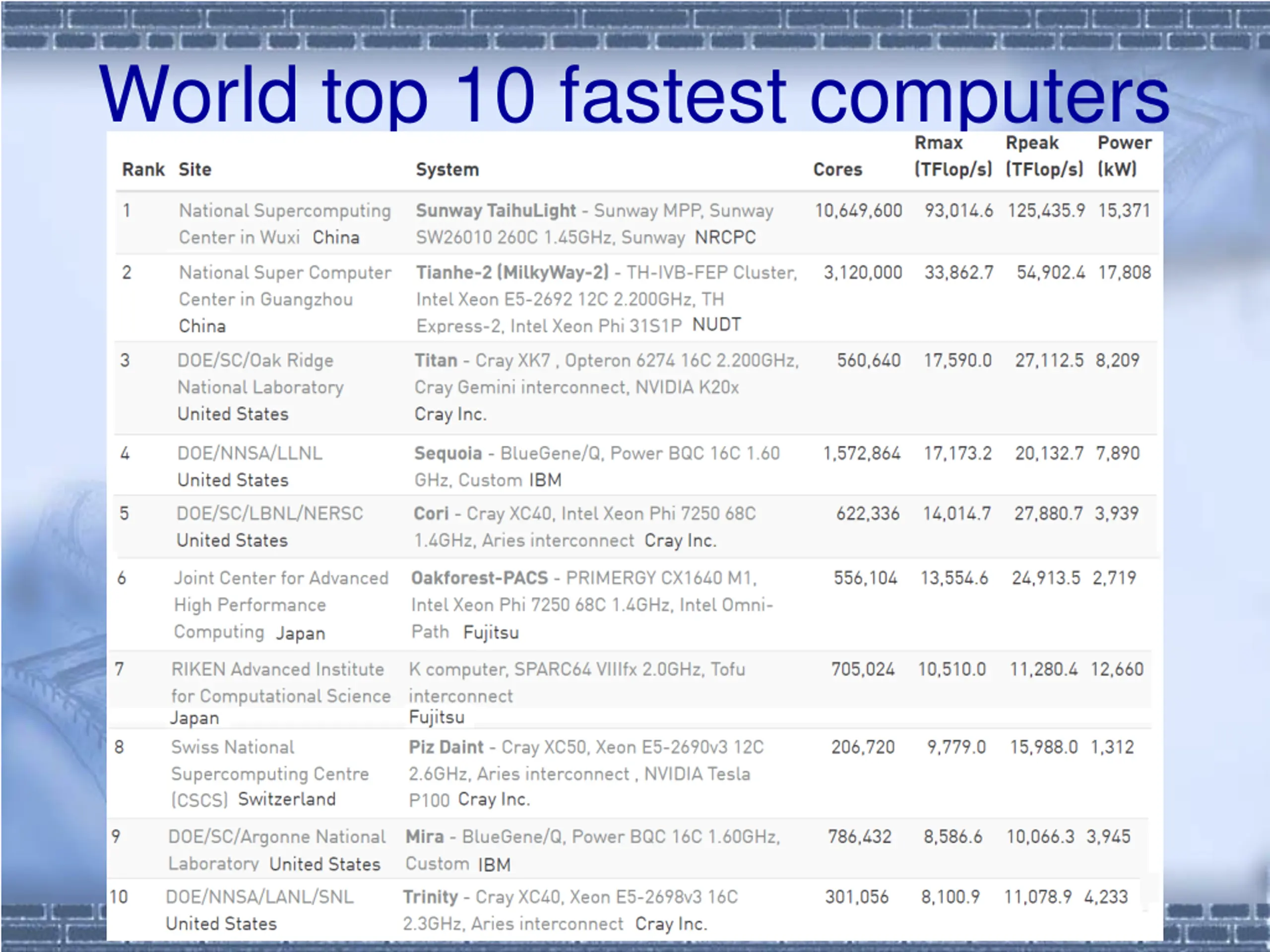This screenshot has width=1270, height=952.
Task: Select the 'Mira' system name
Action: coord(425,836)
